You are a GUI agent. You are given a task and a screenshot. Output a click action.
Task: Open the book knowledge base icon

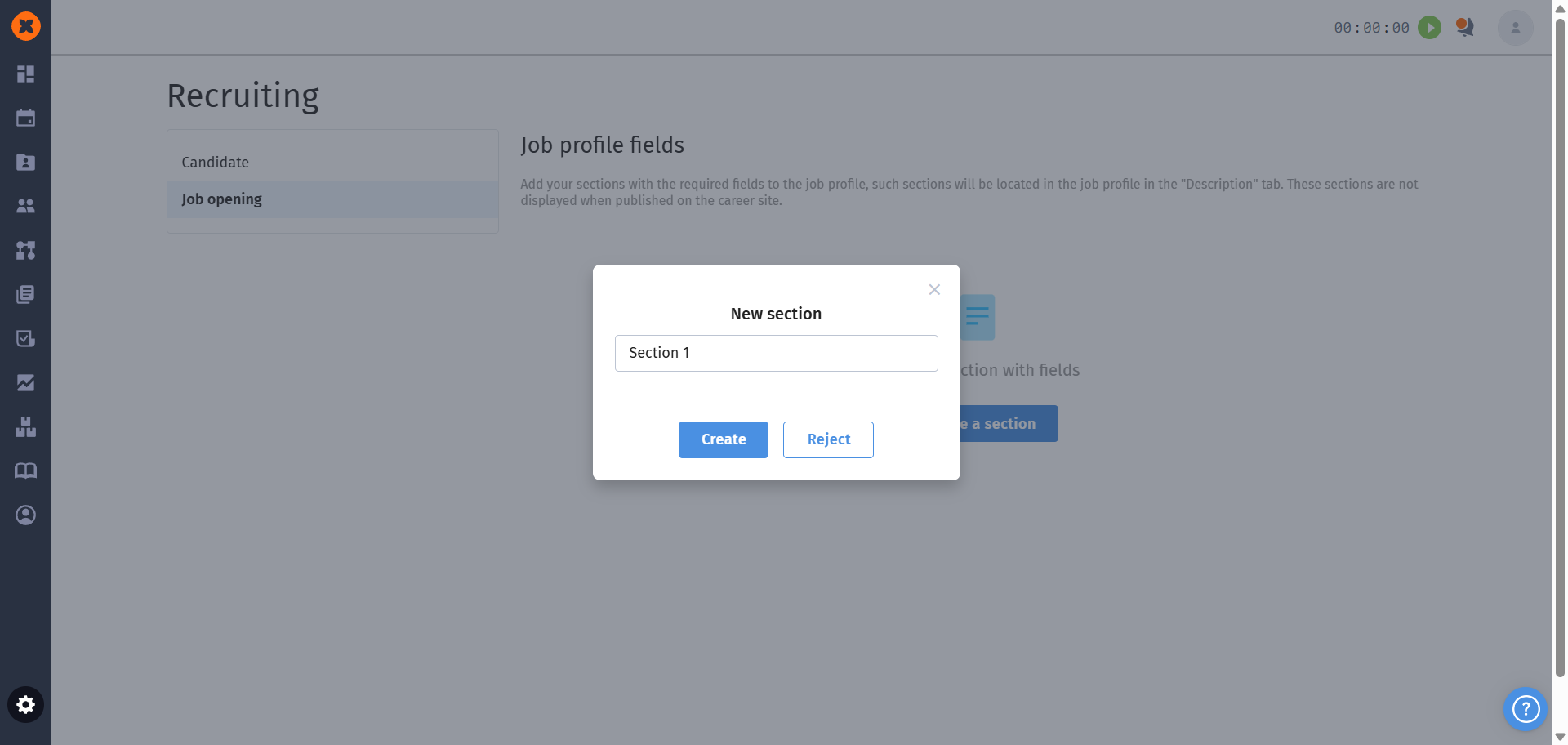(25, 471)
